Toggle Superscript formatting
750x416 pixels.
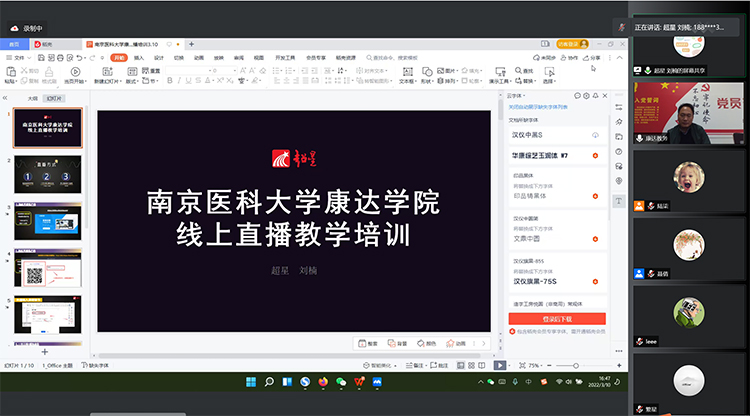220,81
